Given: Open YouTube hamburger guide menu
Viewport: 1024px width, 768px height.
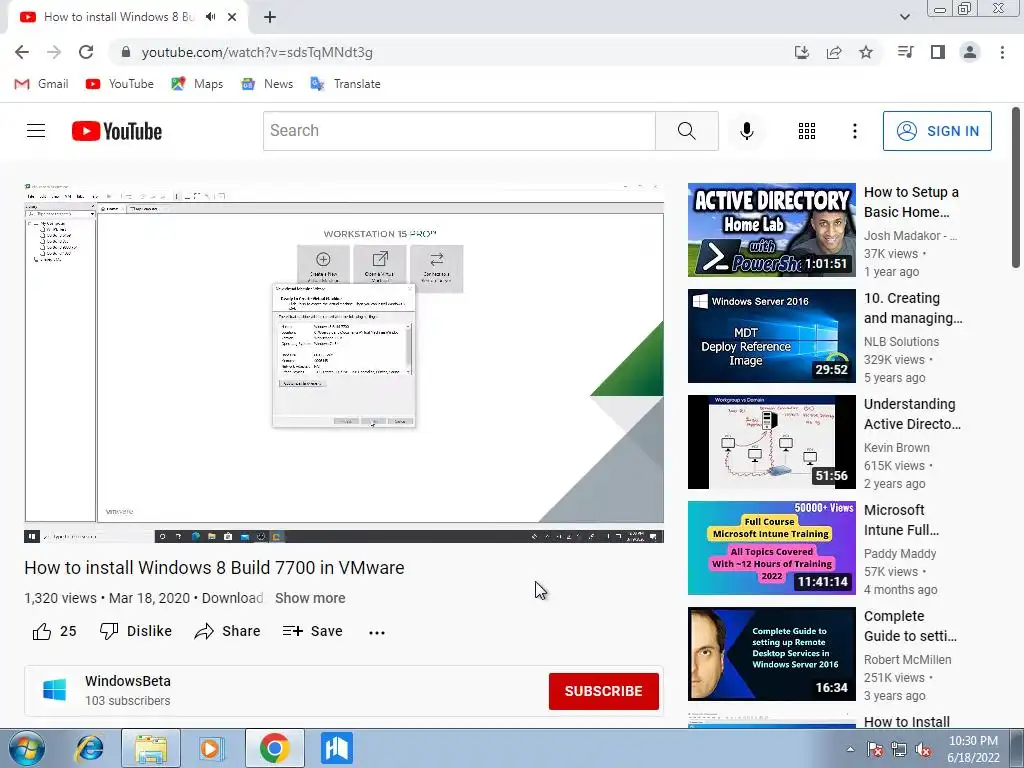Looking at the screenshot, I should point(36,131).
